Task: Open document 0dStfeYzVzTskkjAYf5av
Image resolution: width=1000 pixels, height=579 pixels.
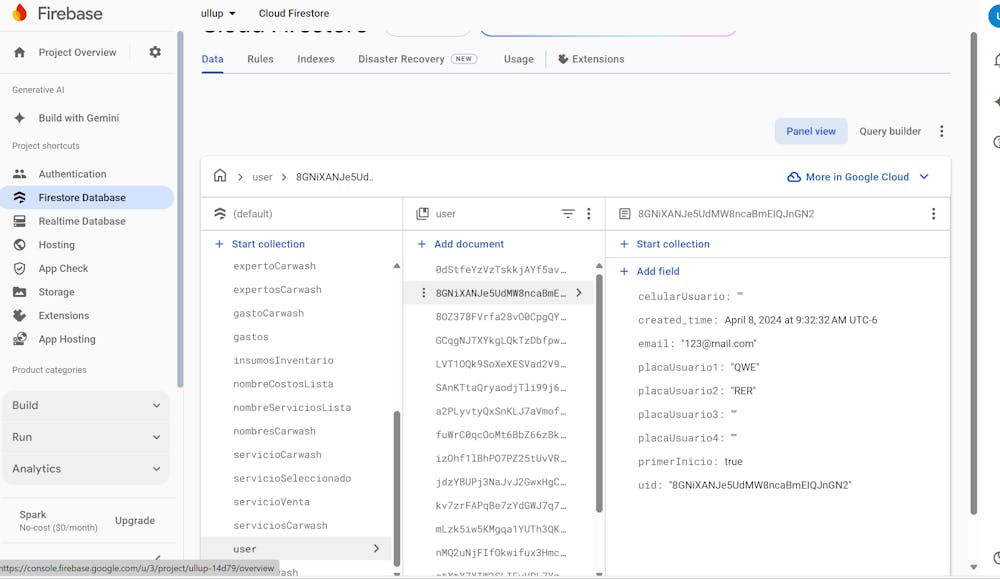Action: point(501,270)
